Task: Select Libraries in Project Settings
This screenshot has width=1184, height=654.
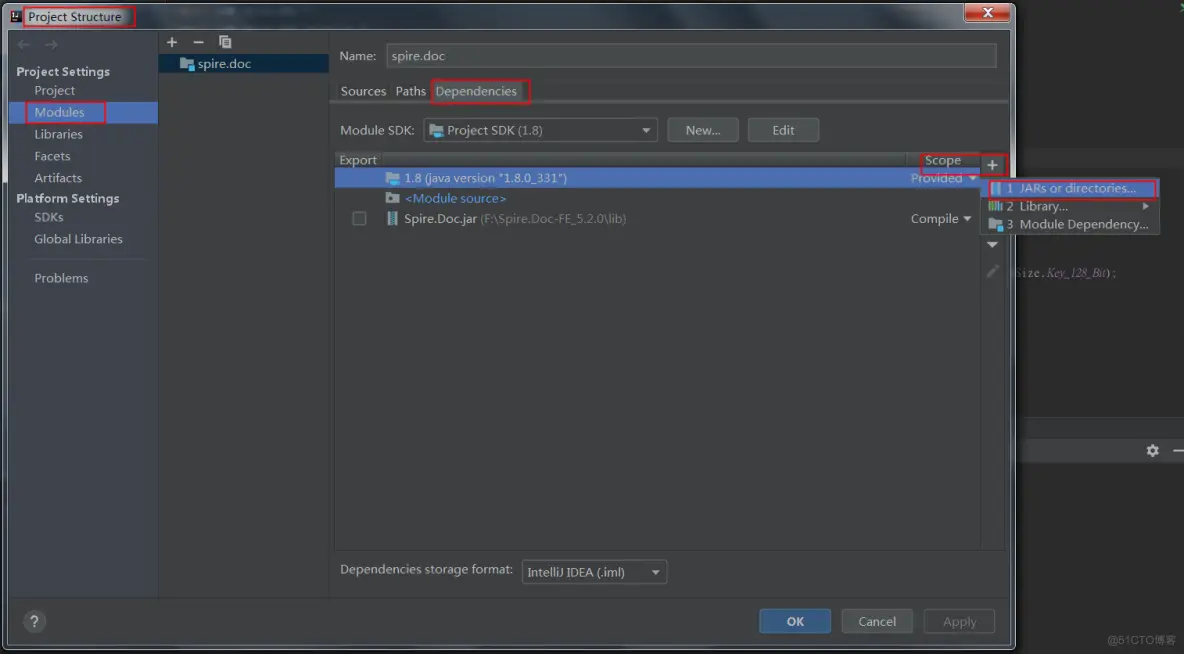Action: [x=58, y=134]
